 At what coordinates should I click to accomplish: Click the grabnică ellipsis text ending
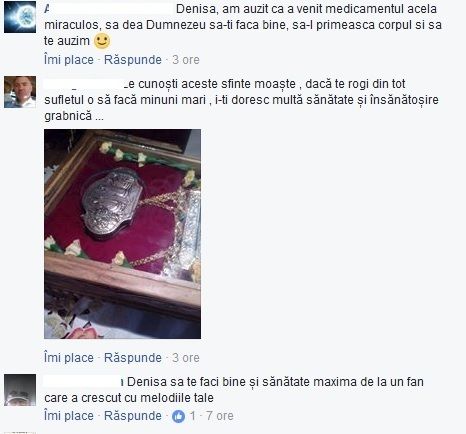[x=74, y=116]
